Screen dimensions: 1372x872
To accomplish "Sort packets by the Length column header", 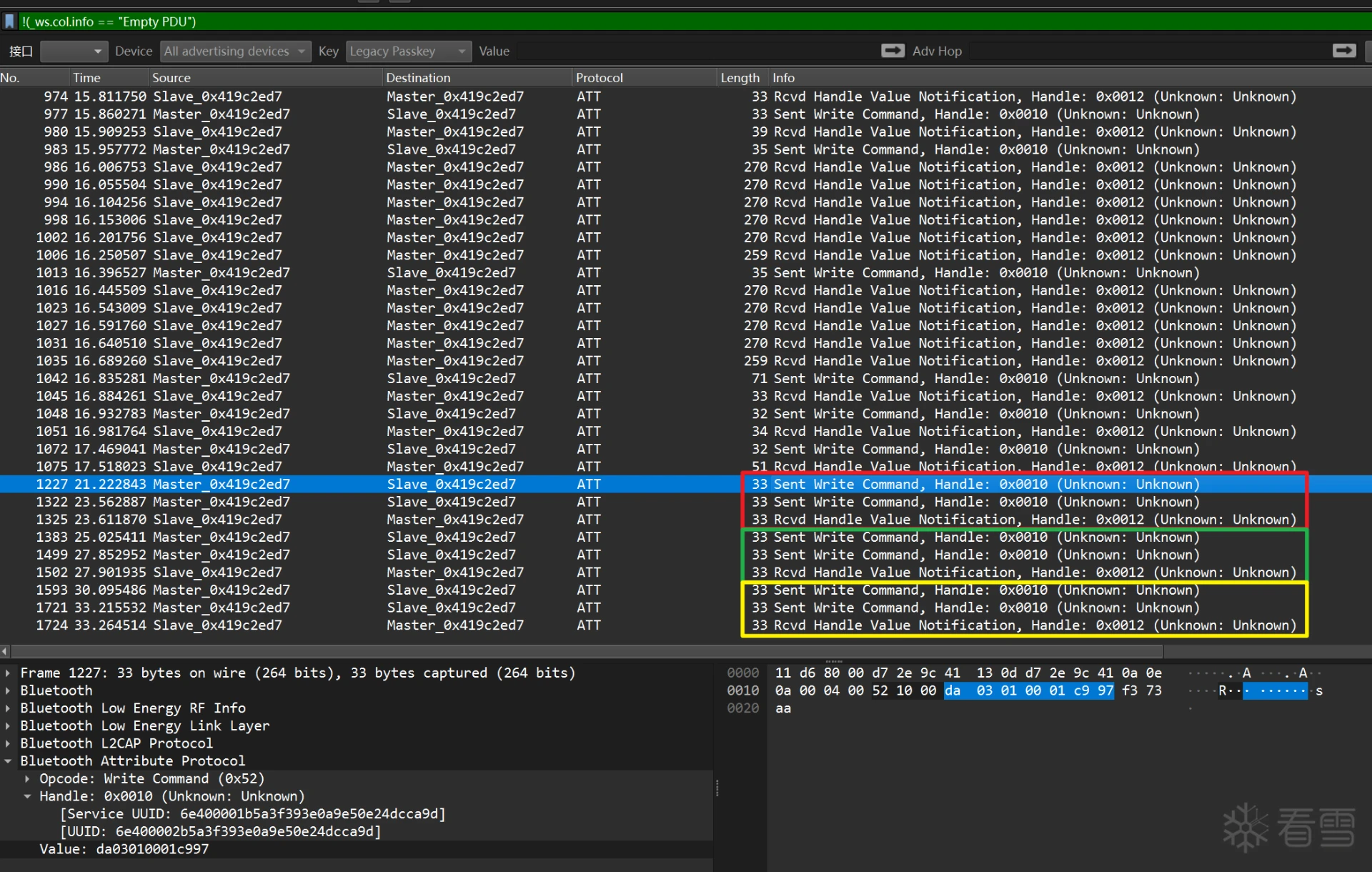I will click(x=740, y=78).
